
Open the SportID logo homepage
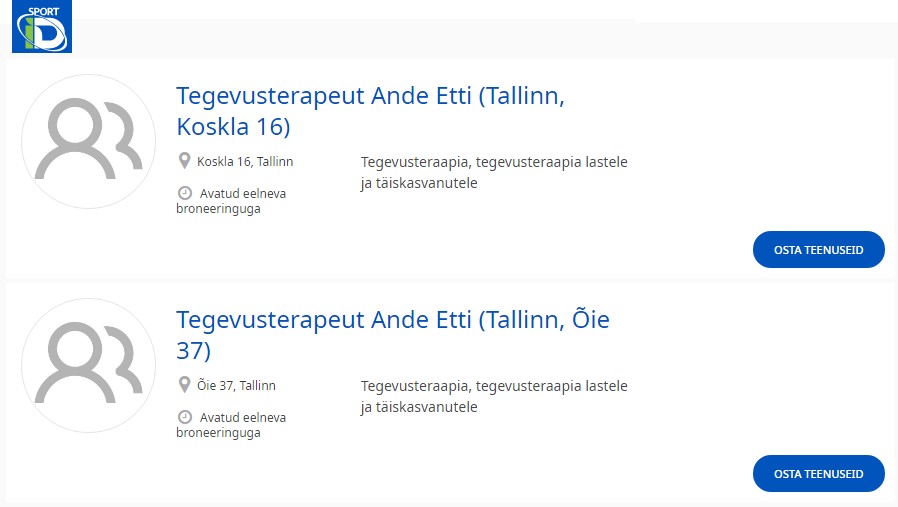[x=42, y=26]
